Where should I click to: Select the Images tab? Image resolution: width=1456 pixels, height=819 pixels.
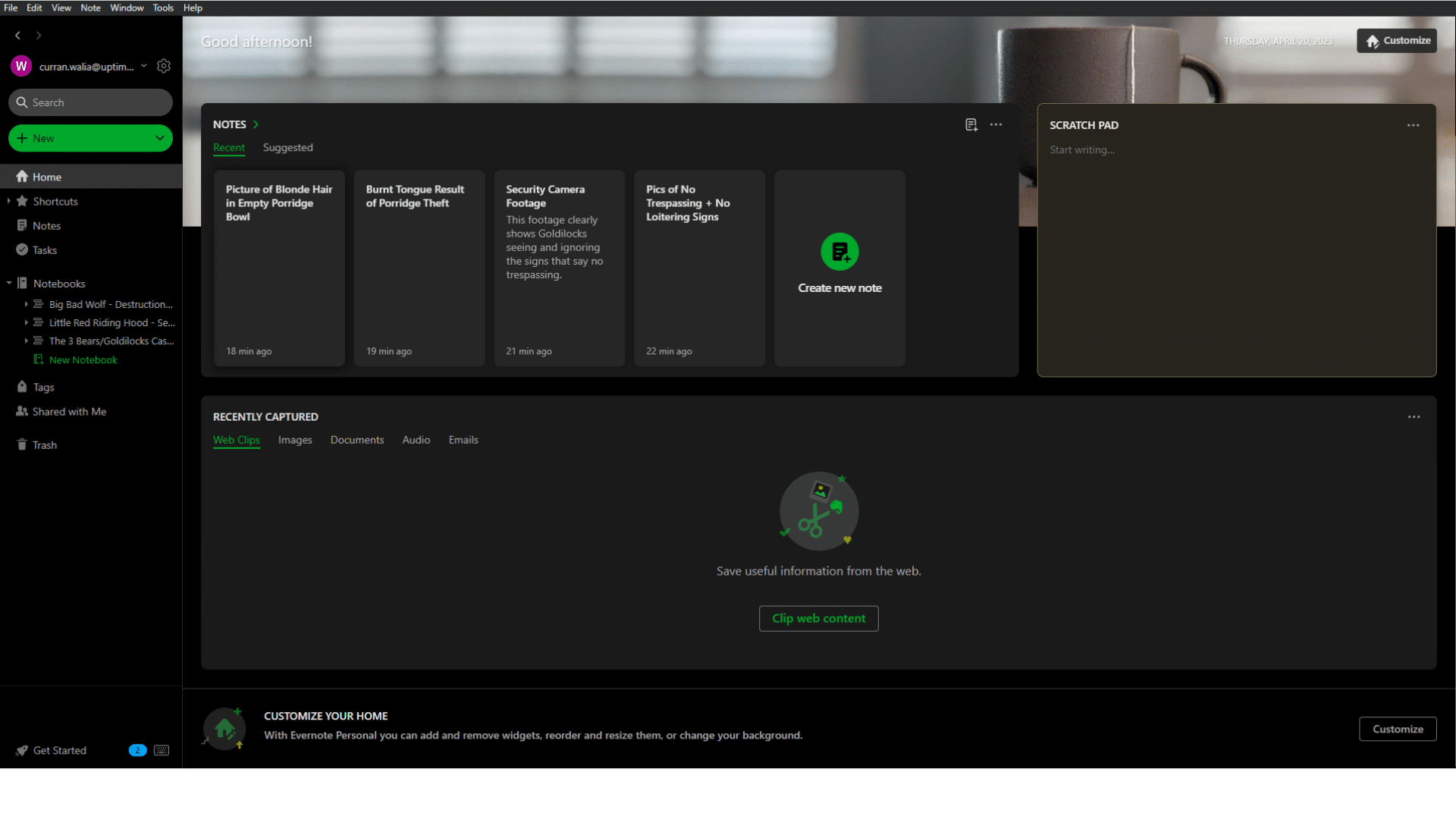[x=295, y=440]
